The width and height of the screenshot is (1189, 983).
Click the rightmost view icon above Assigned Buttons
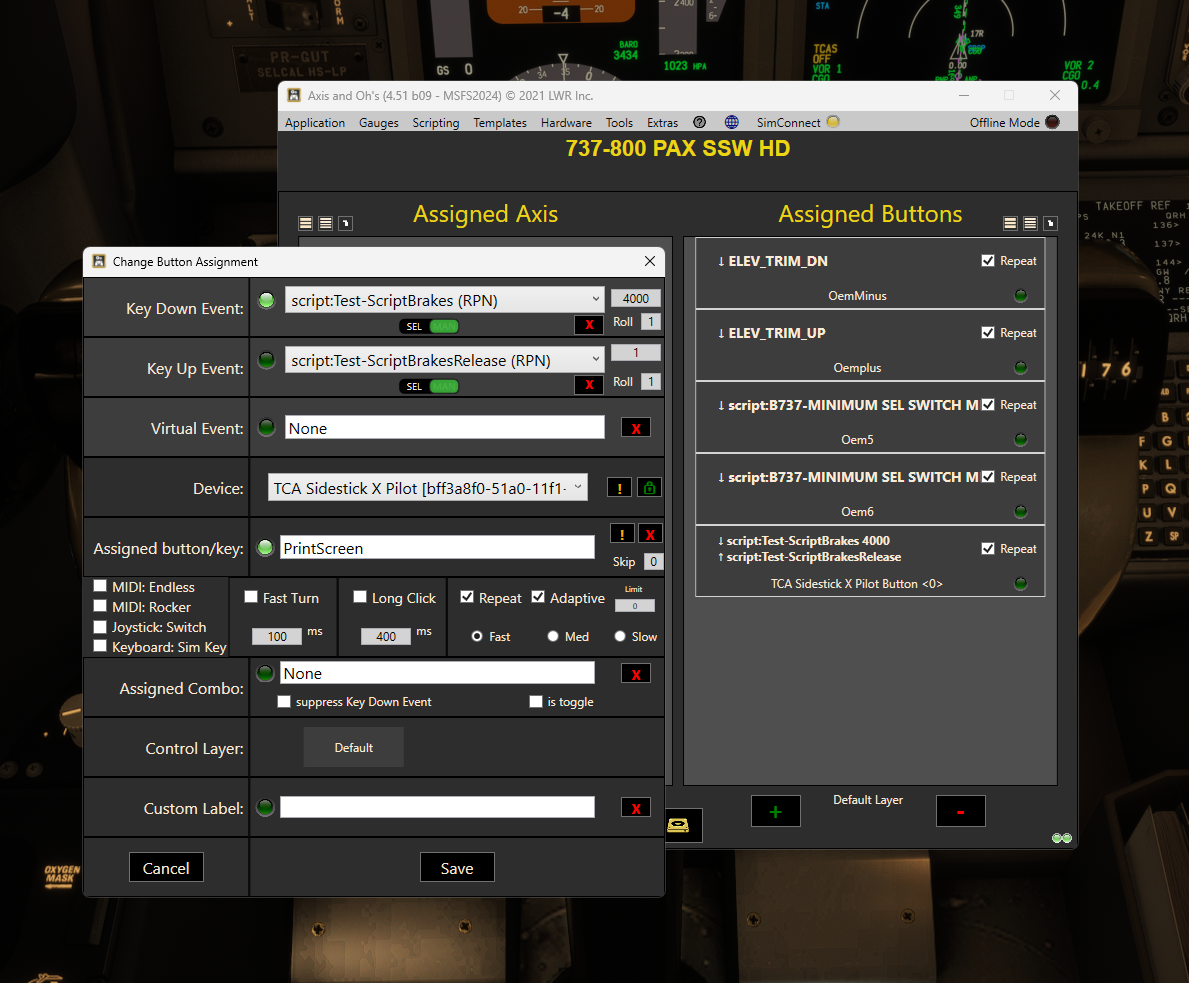coord(1050,223)
